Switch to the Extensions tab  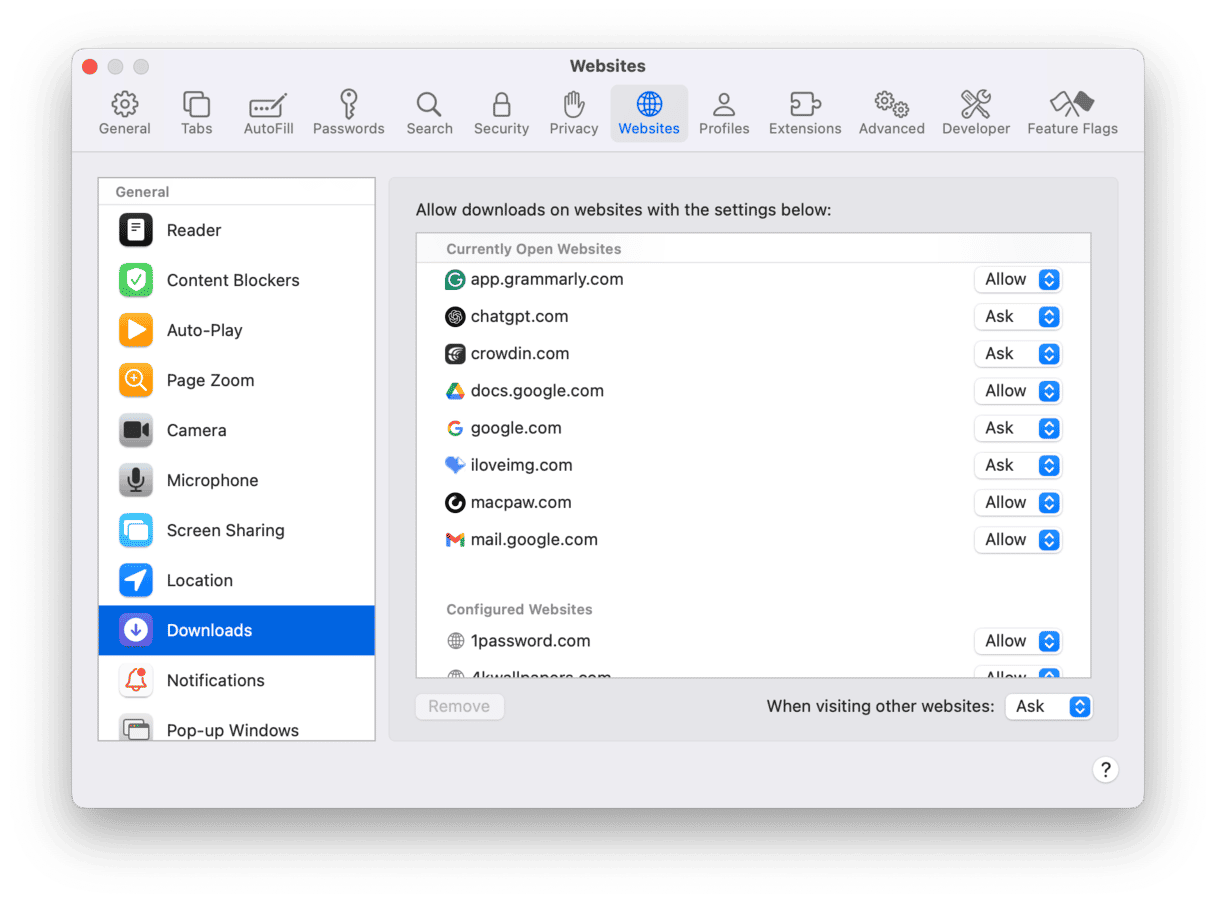pos(804,113)
